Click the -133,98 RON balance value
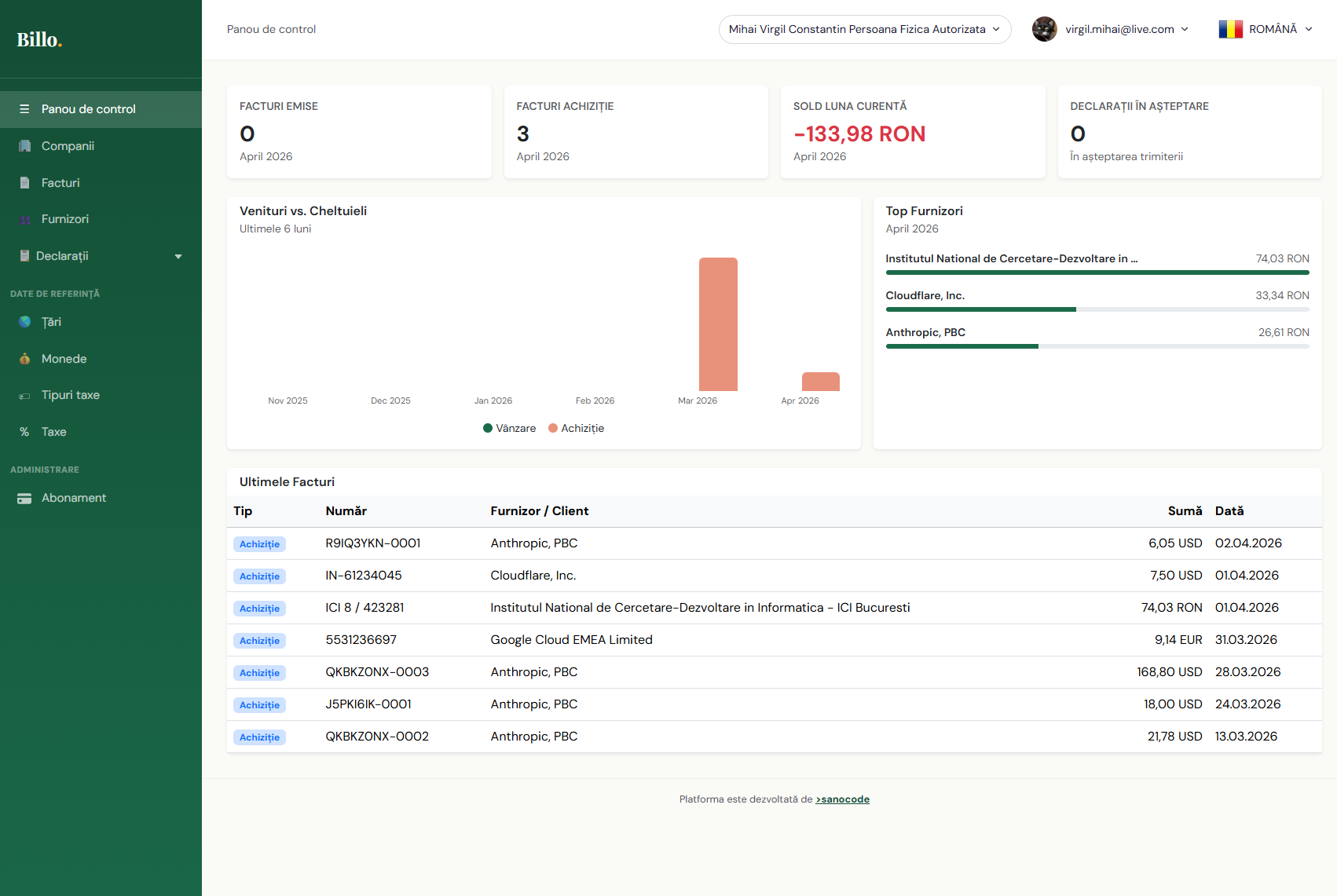This screenshot has height=896, width=1337. 859,134
